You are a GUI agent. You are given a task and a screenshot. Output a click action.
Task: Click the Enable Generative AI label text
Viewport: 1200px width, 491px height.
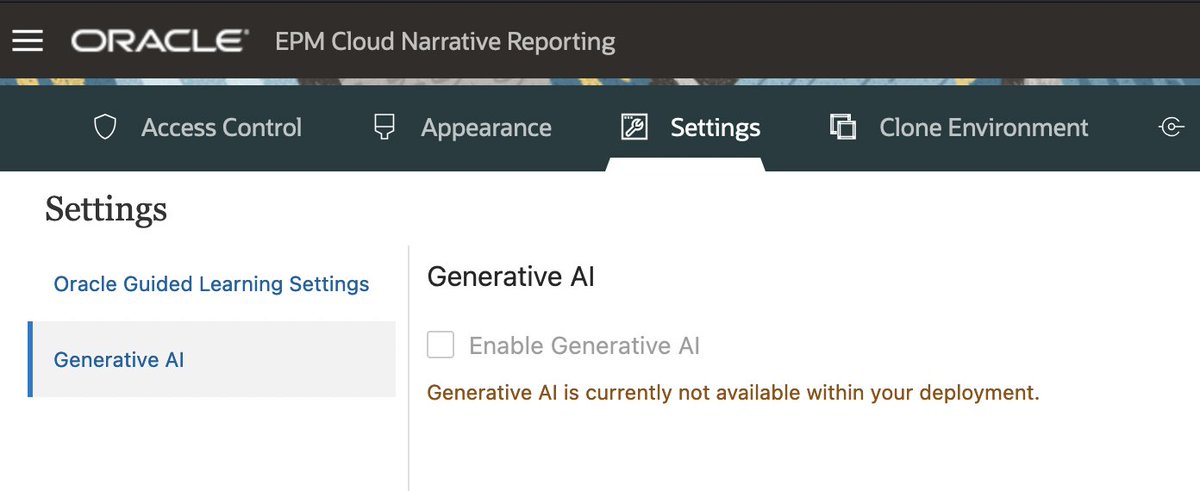click(x=585, y=346)
